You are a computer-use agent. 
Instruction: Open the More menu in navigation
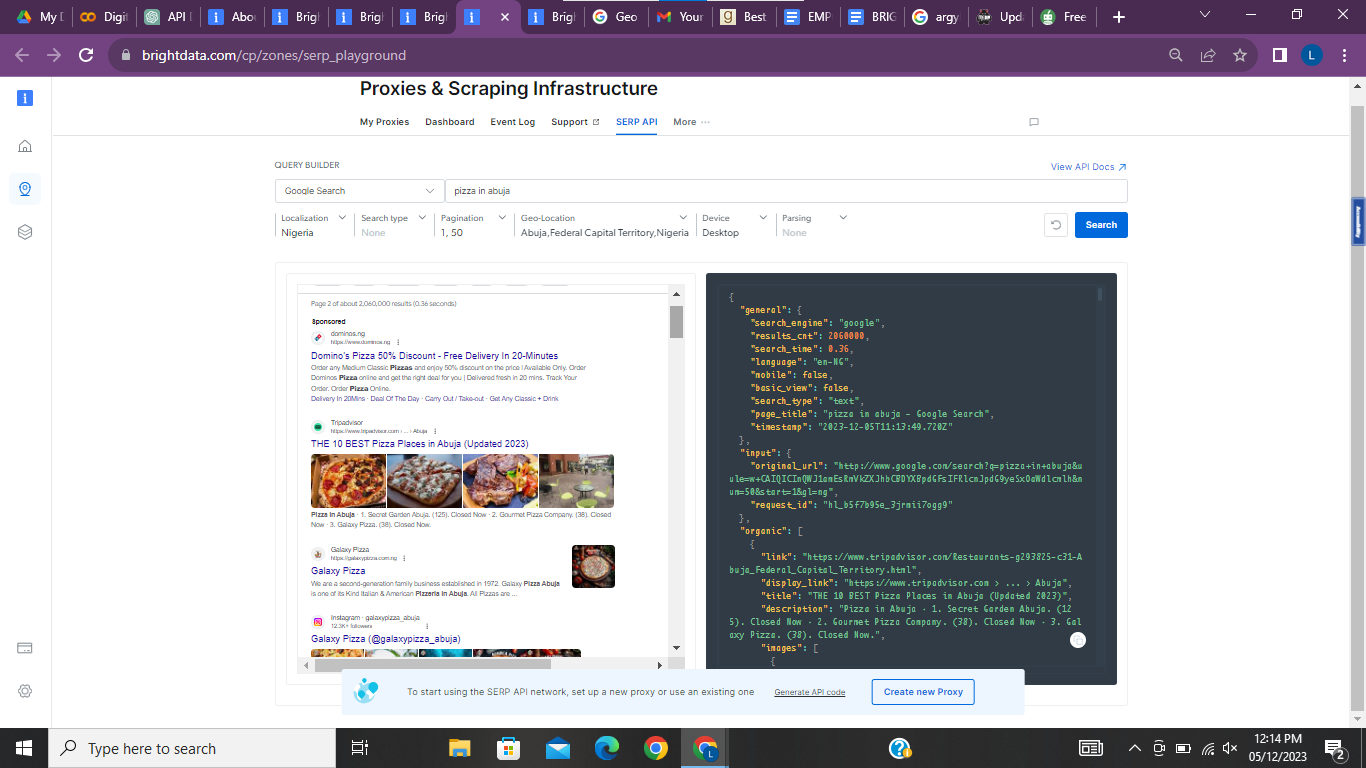691,122
